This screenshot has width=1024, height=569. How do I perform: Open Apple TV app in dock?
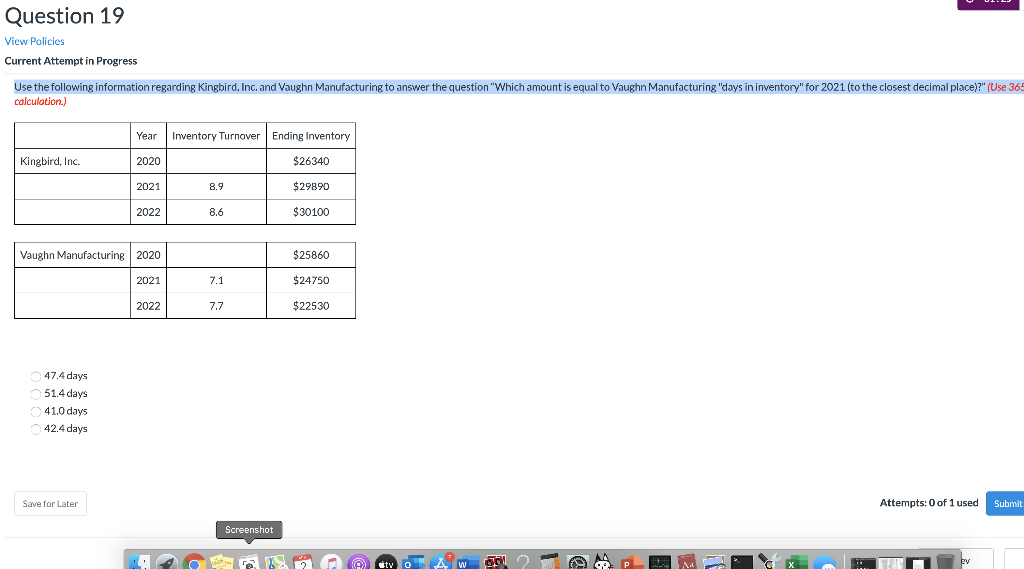(386, 562)
